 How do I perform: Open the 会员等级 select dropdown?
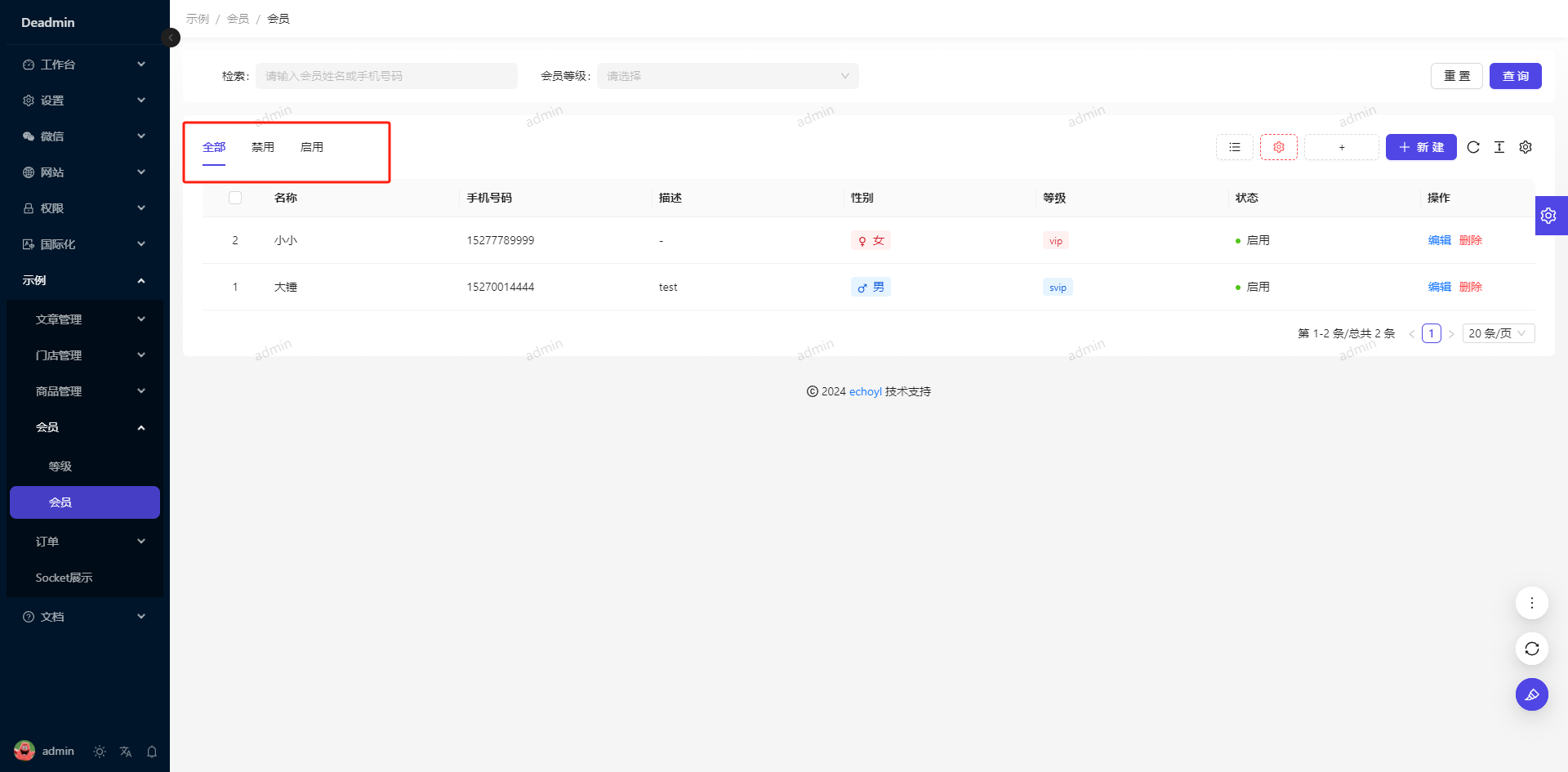coord(727,76)
